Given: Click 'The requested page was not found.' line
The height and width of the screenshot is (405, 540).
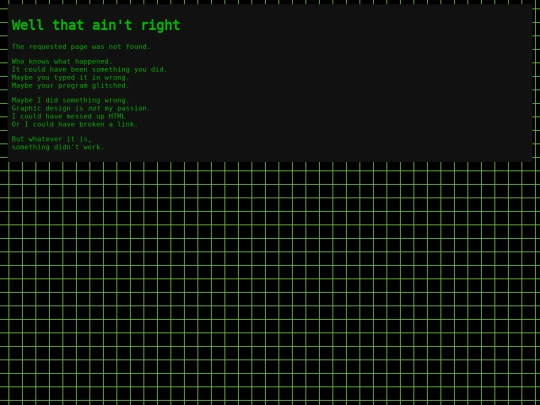Looking at the screenshot, I should click(x=81, y=46).
